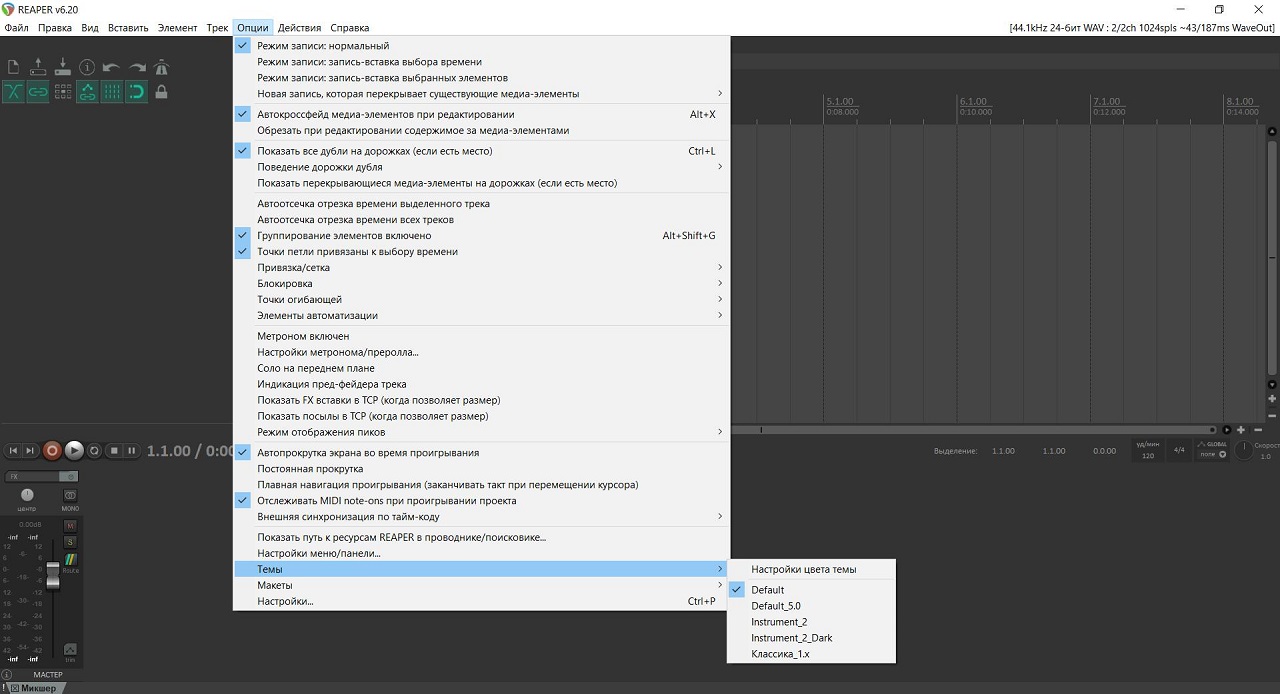The image size is (1280, 694).
Task: Click the Undo arrow in the toolbar
Action: [111, 67]
